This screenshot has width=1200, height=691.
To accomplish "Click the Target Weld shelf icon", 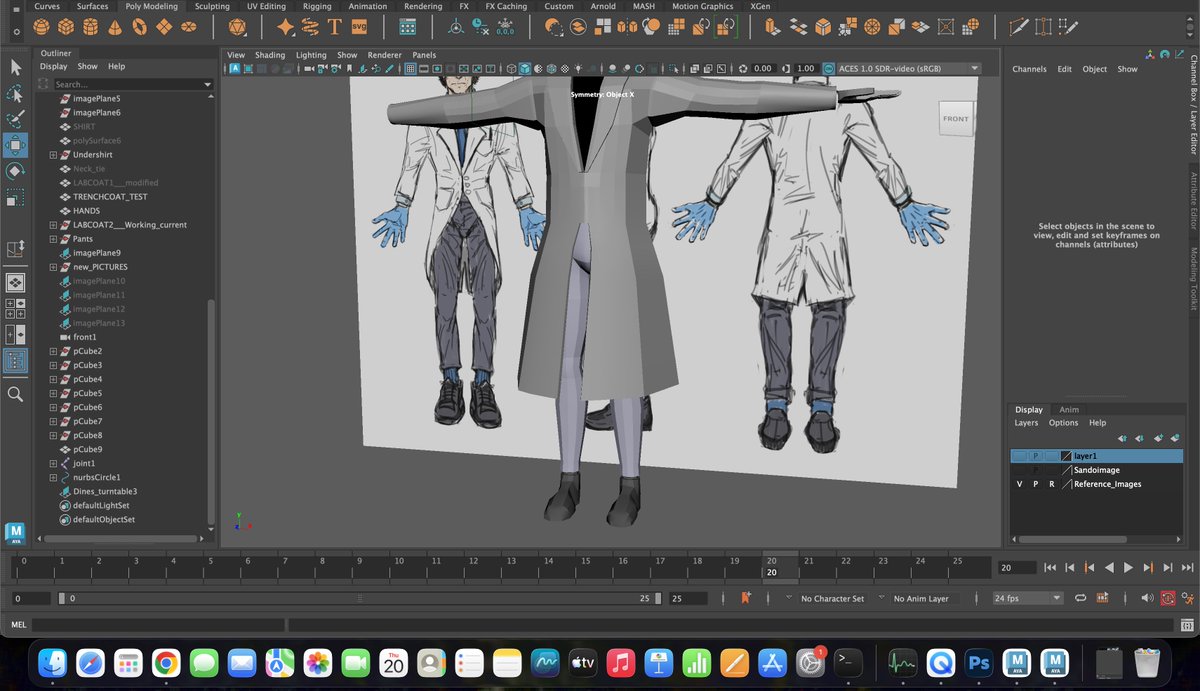I will [x=1044, y=27].
